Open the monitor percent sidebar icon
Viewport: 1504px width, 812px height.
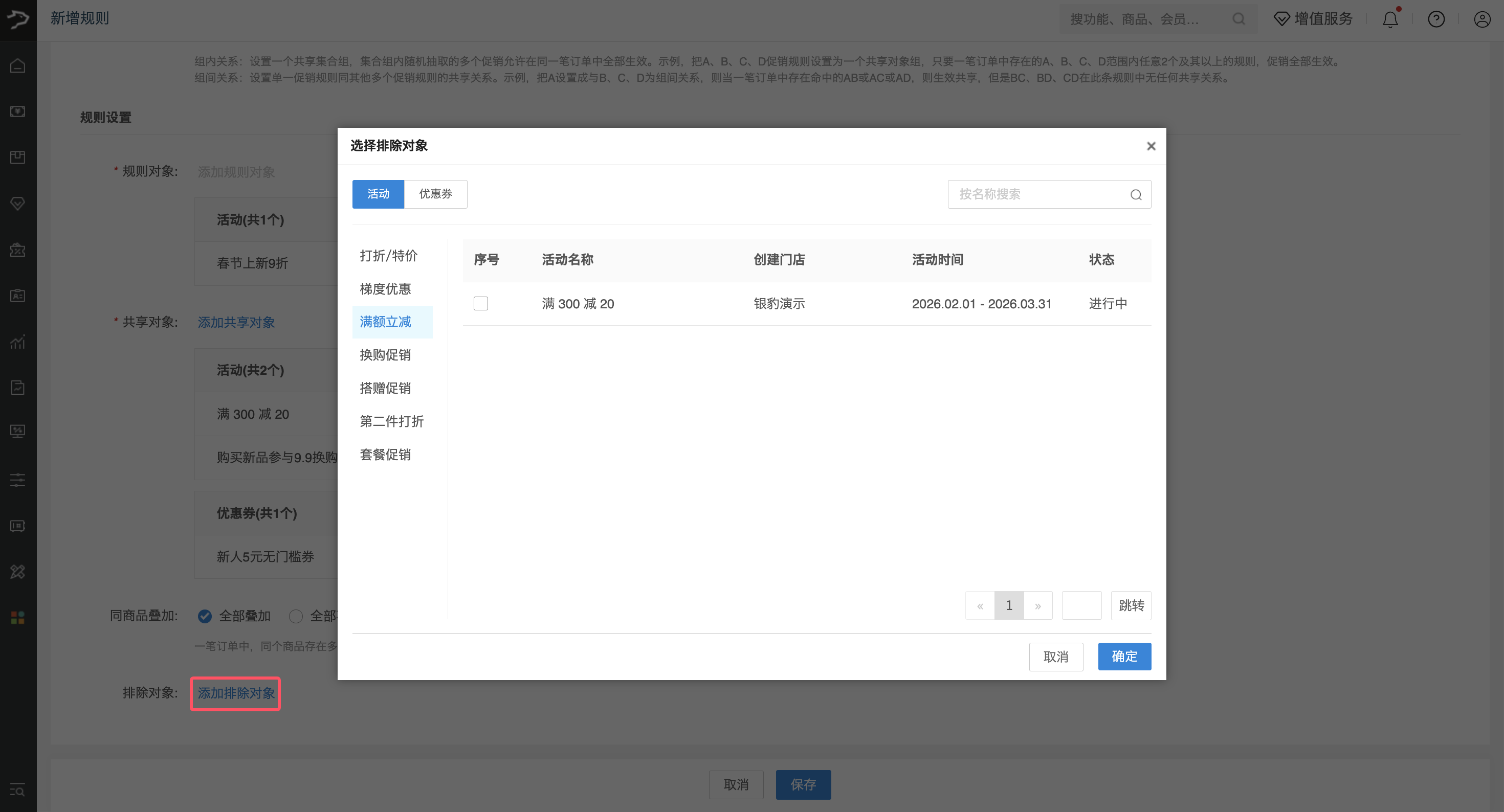click(18, 432)
